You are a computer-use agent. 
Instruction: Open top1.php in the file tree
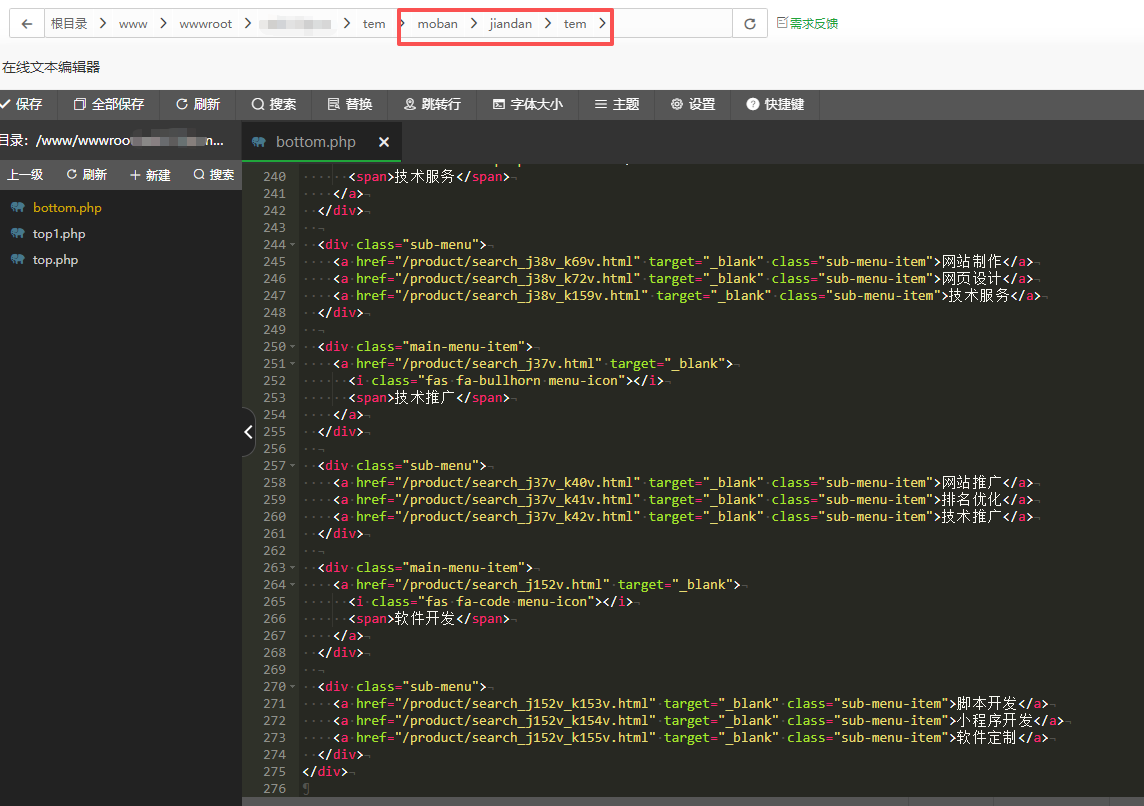pos(59,234)
